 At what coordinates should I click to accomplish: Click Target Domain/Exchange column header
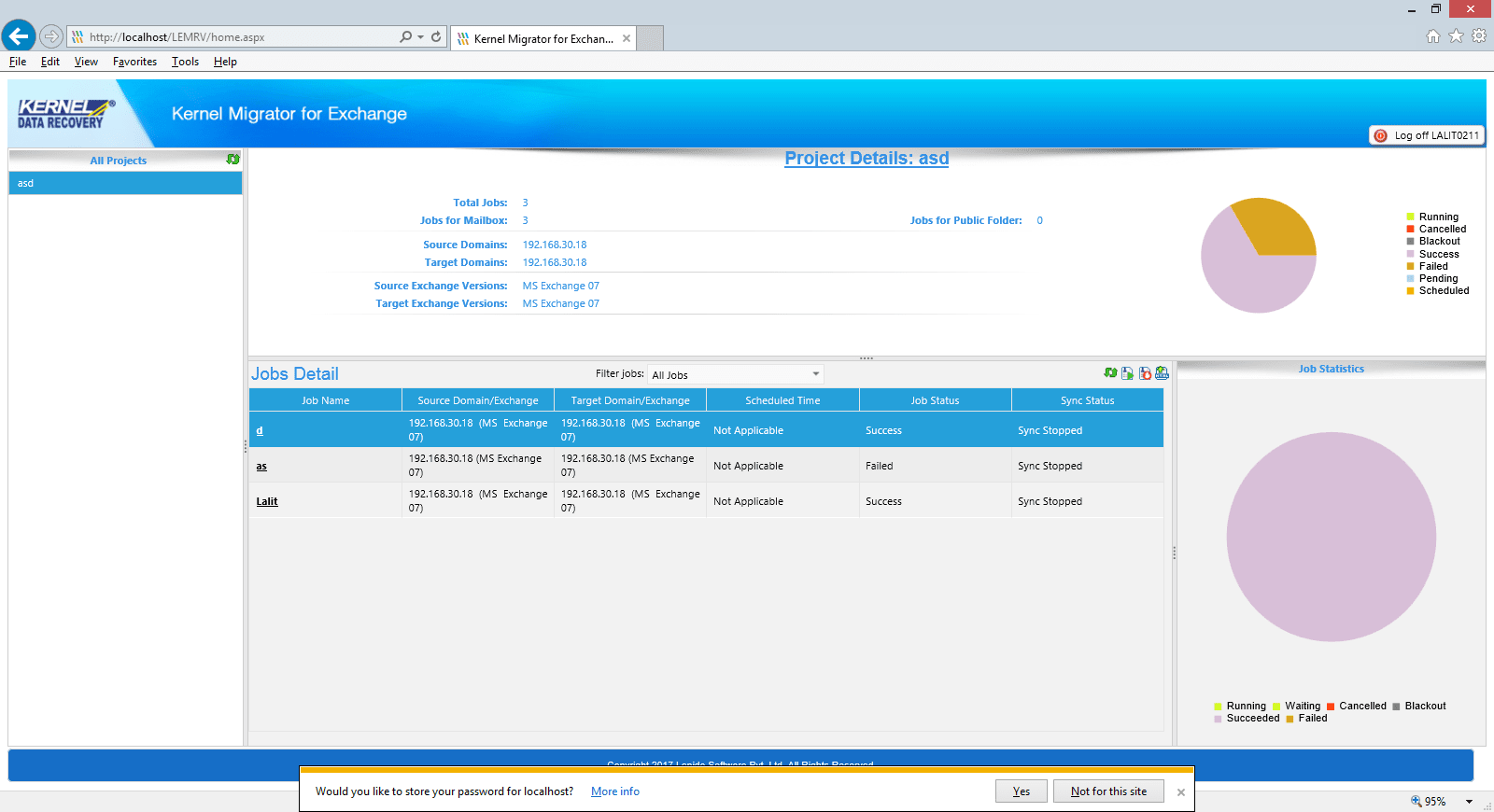tap(630, 400)
